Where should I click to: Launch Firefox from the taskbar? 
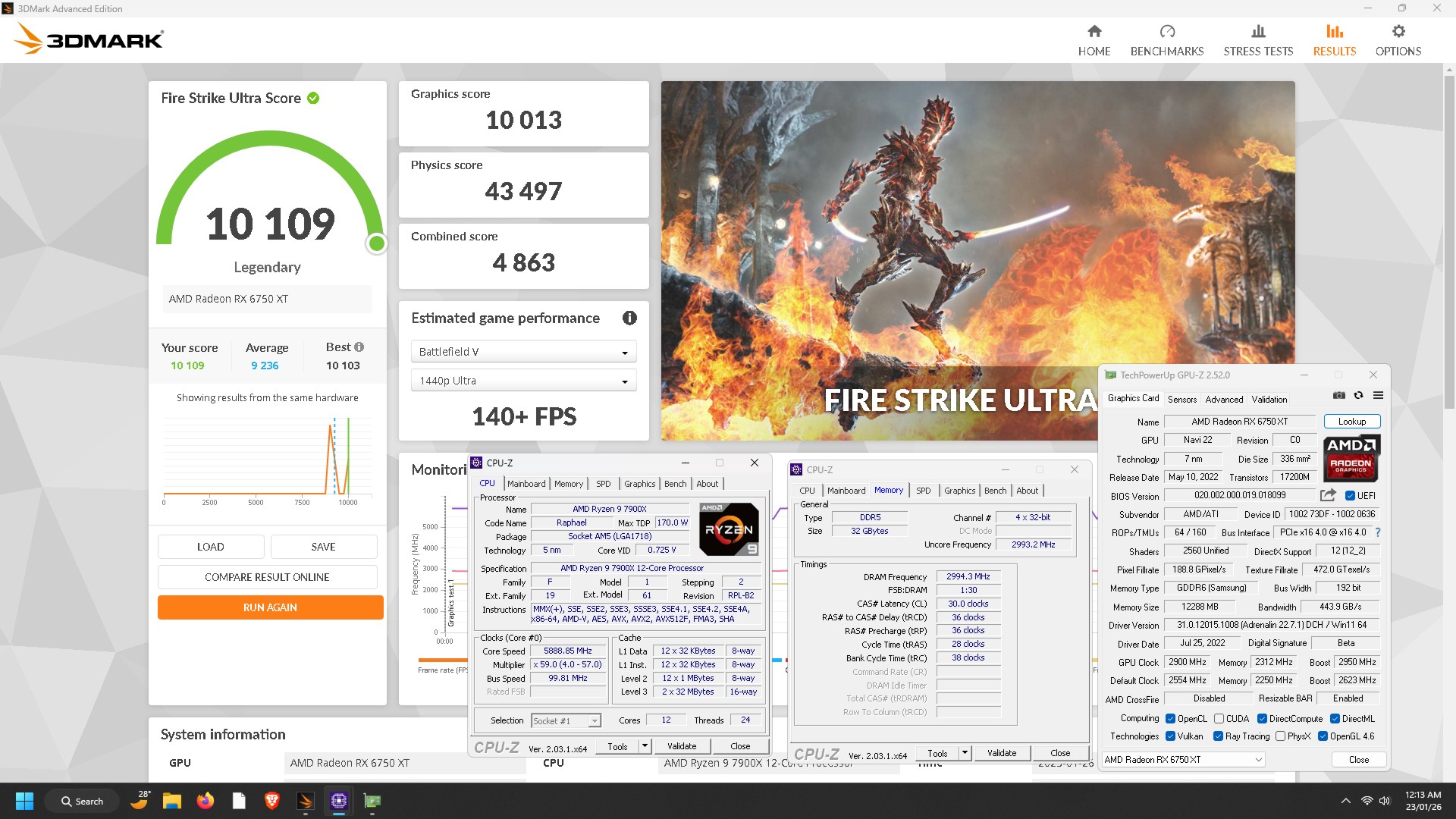[205, 801]
